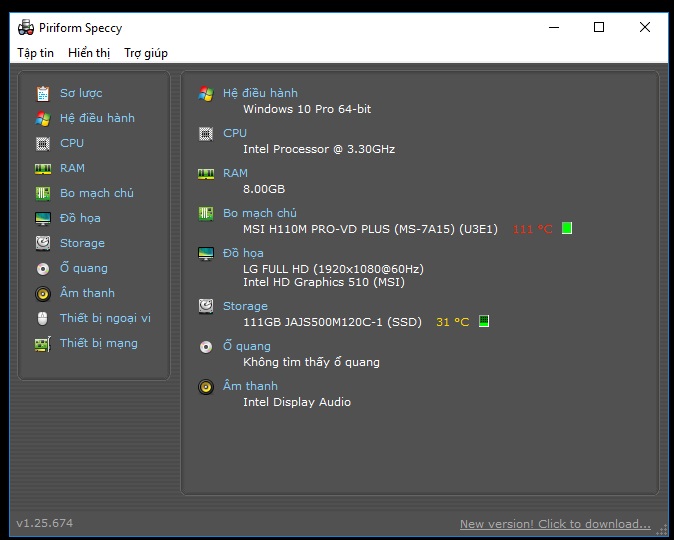Open the Trợ giúp menu

pos(146,53)
